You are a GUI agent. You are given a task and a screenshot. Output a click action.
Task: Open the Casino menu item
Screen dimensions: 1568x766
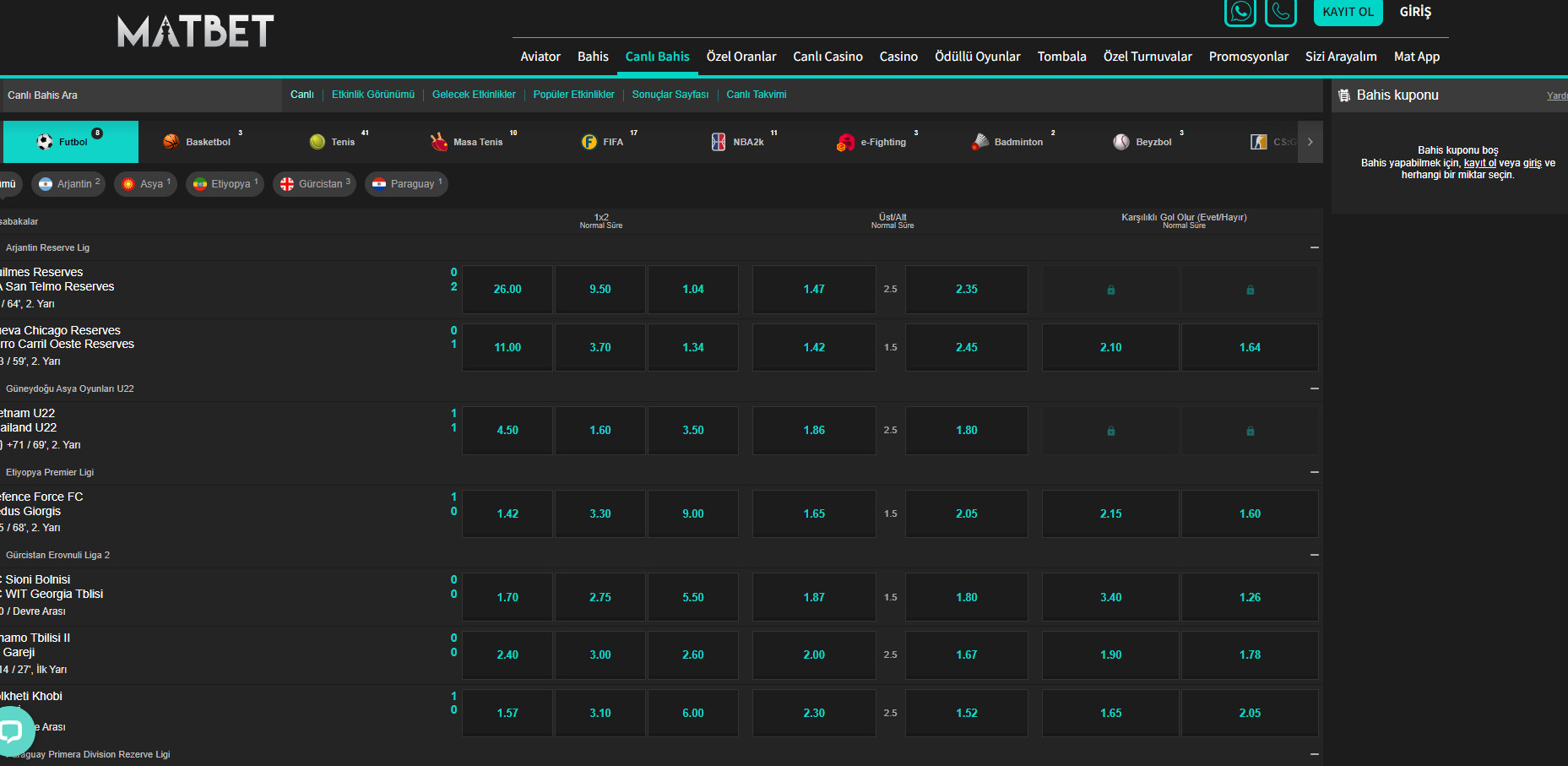click(898, 57)
